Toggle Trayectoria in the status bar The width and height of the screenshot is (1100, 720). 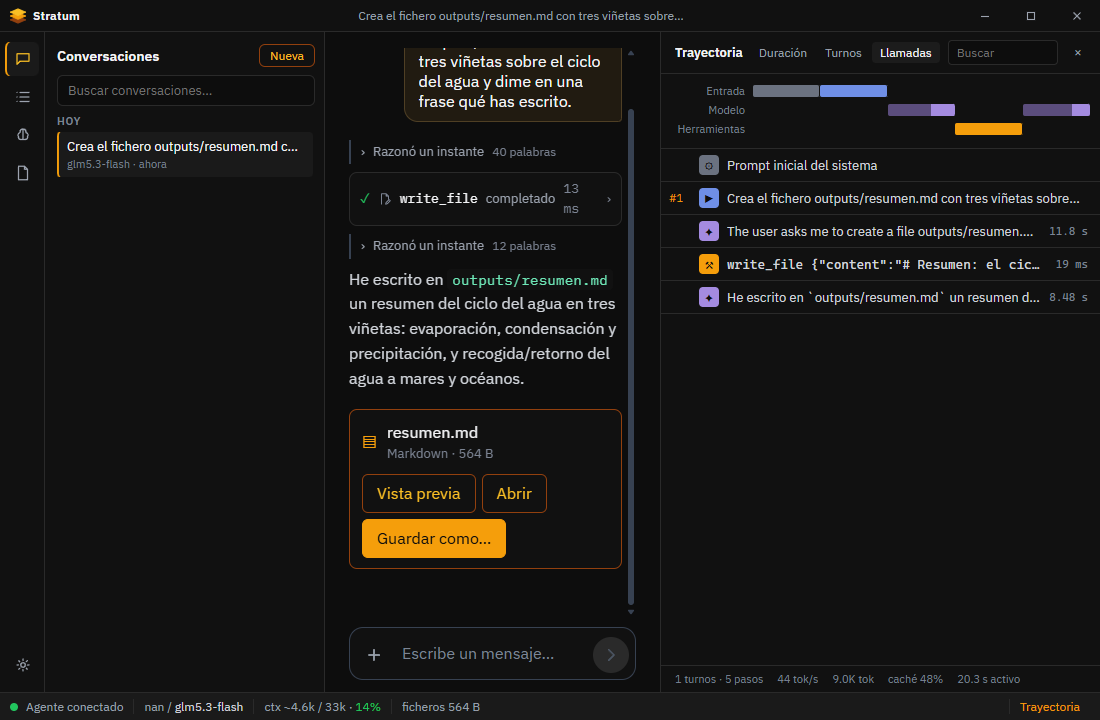(x=1049, y=707)
